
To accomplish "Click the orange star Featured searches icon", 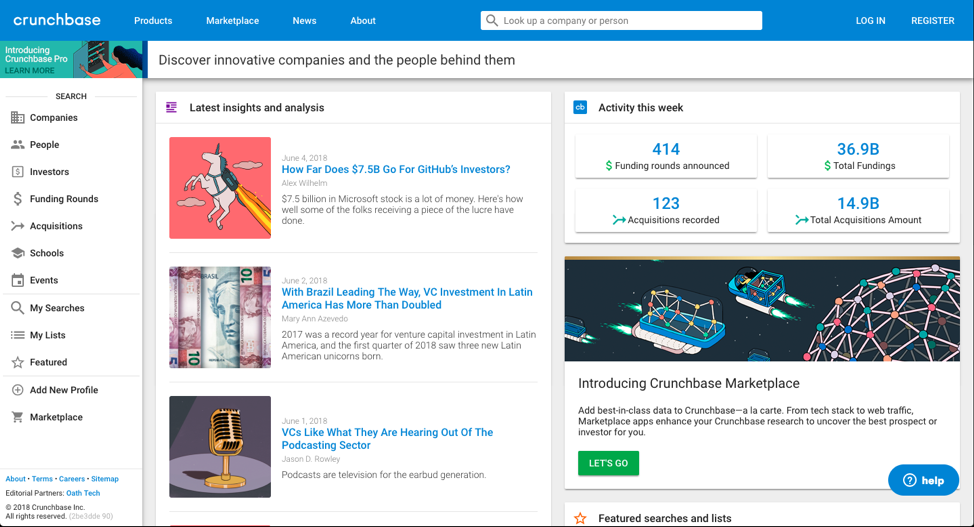I will 580,518.
